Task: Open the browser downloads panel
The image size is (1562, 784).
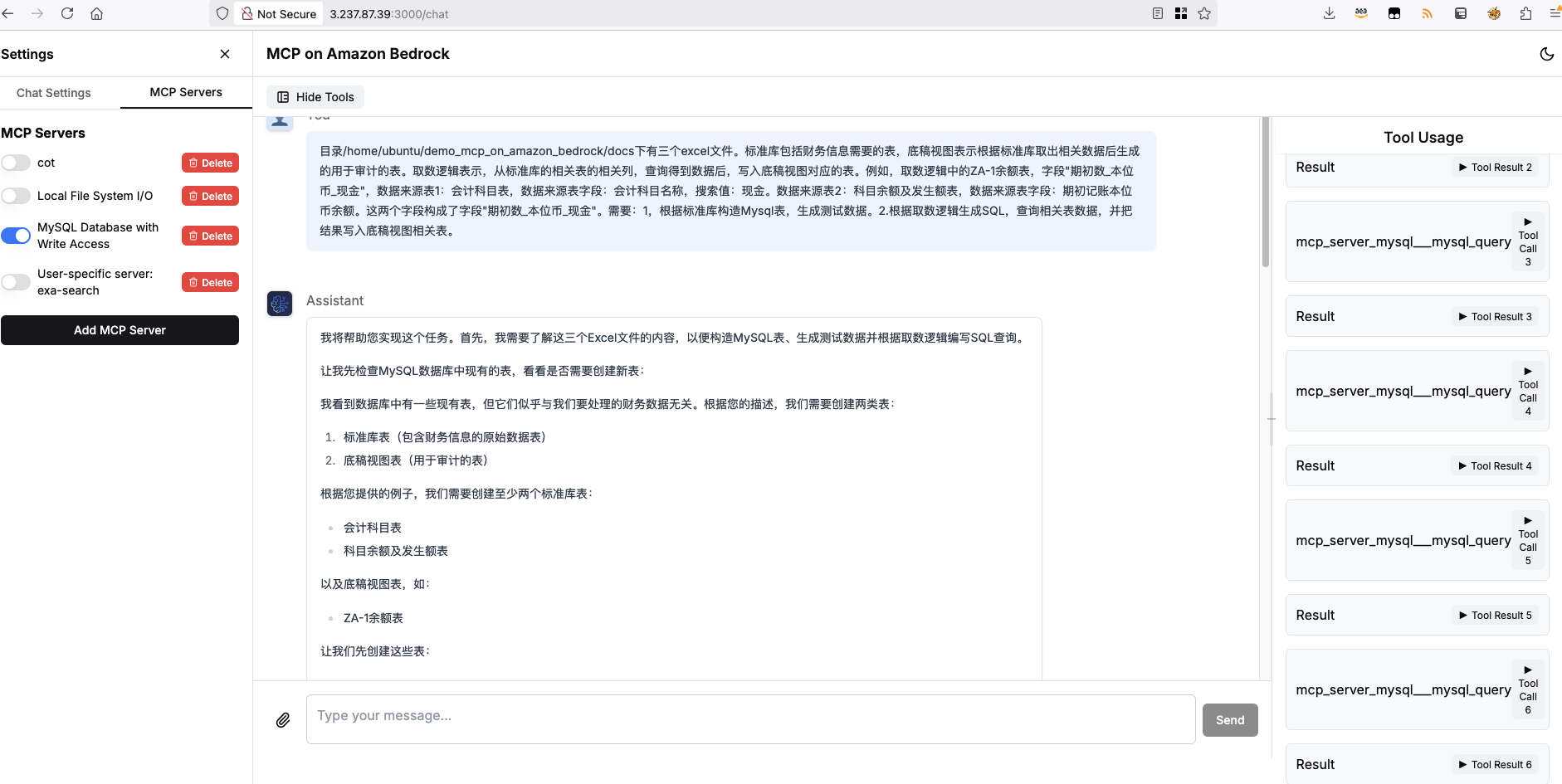Action: 1329,13
